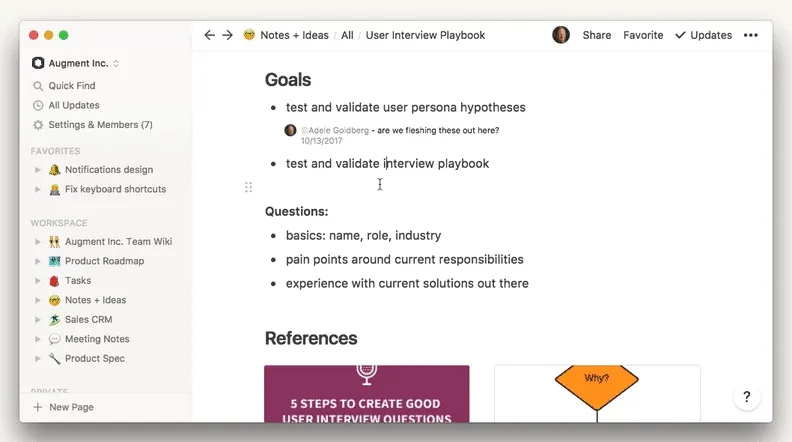The image size is (792, 442).
Task: Click the Meeting Notes speech bubble icon
Action: 55,339
